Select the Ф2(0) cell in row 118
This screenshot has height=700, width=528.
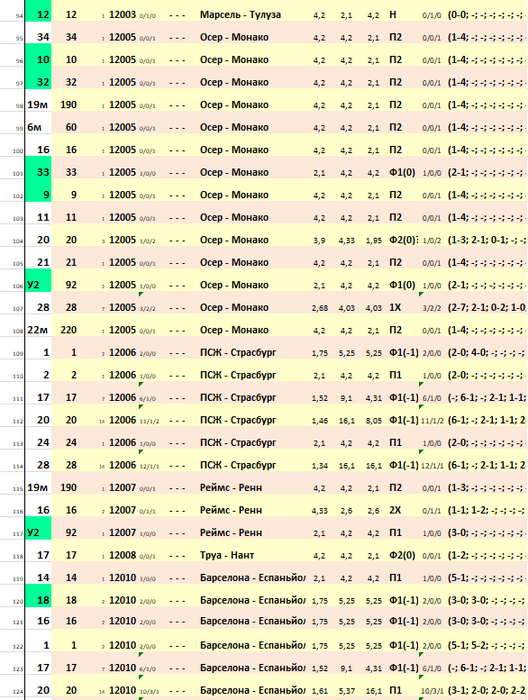click(402, 555)
